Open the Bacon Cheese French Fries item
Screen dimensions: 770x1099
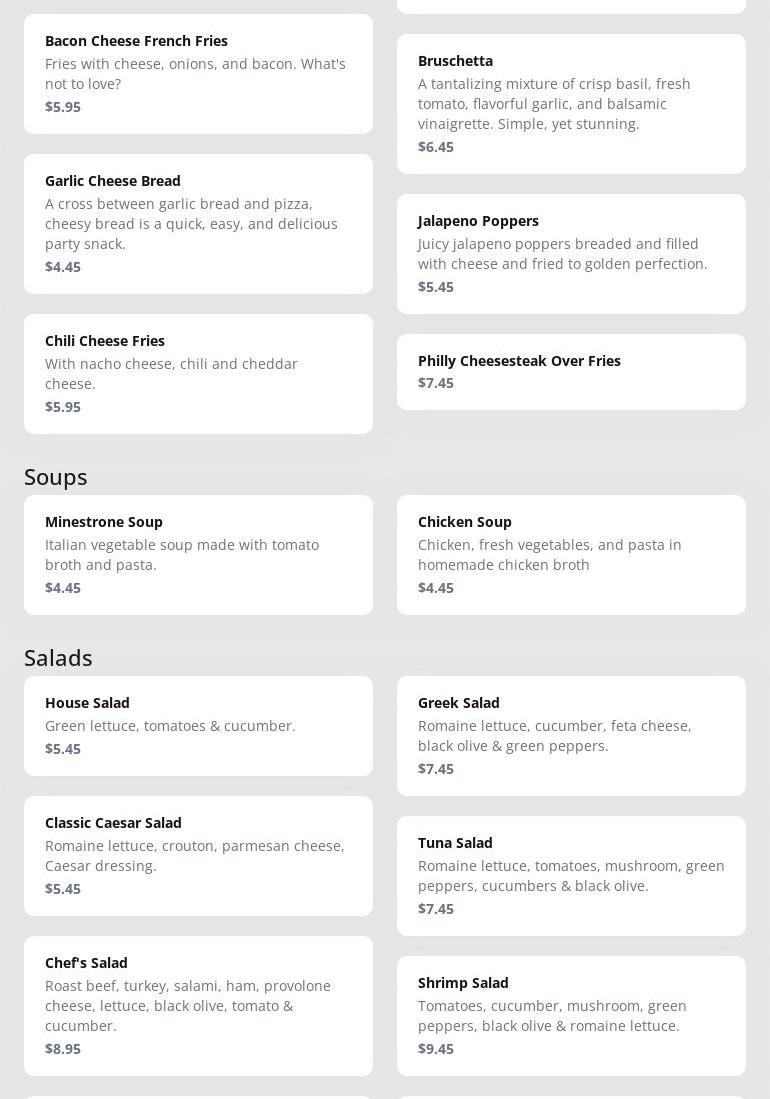[198, 73]
